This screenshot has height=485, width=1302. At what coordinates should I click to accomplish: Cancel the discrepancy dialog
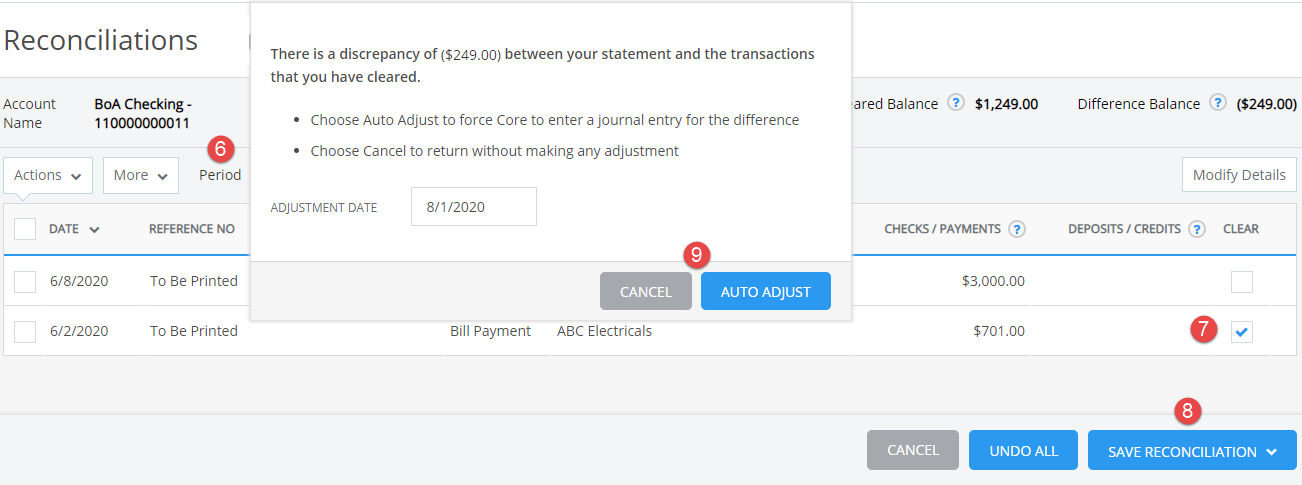click(x=646, y=291)
